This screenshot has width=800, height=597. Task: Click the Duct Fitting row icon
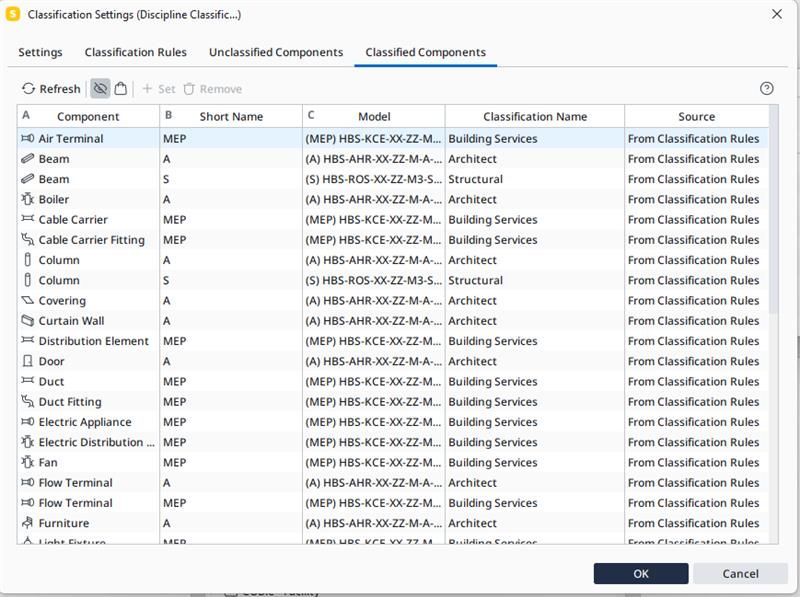pyautogui.click(x=28, y=401)
